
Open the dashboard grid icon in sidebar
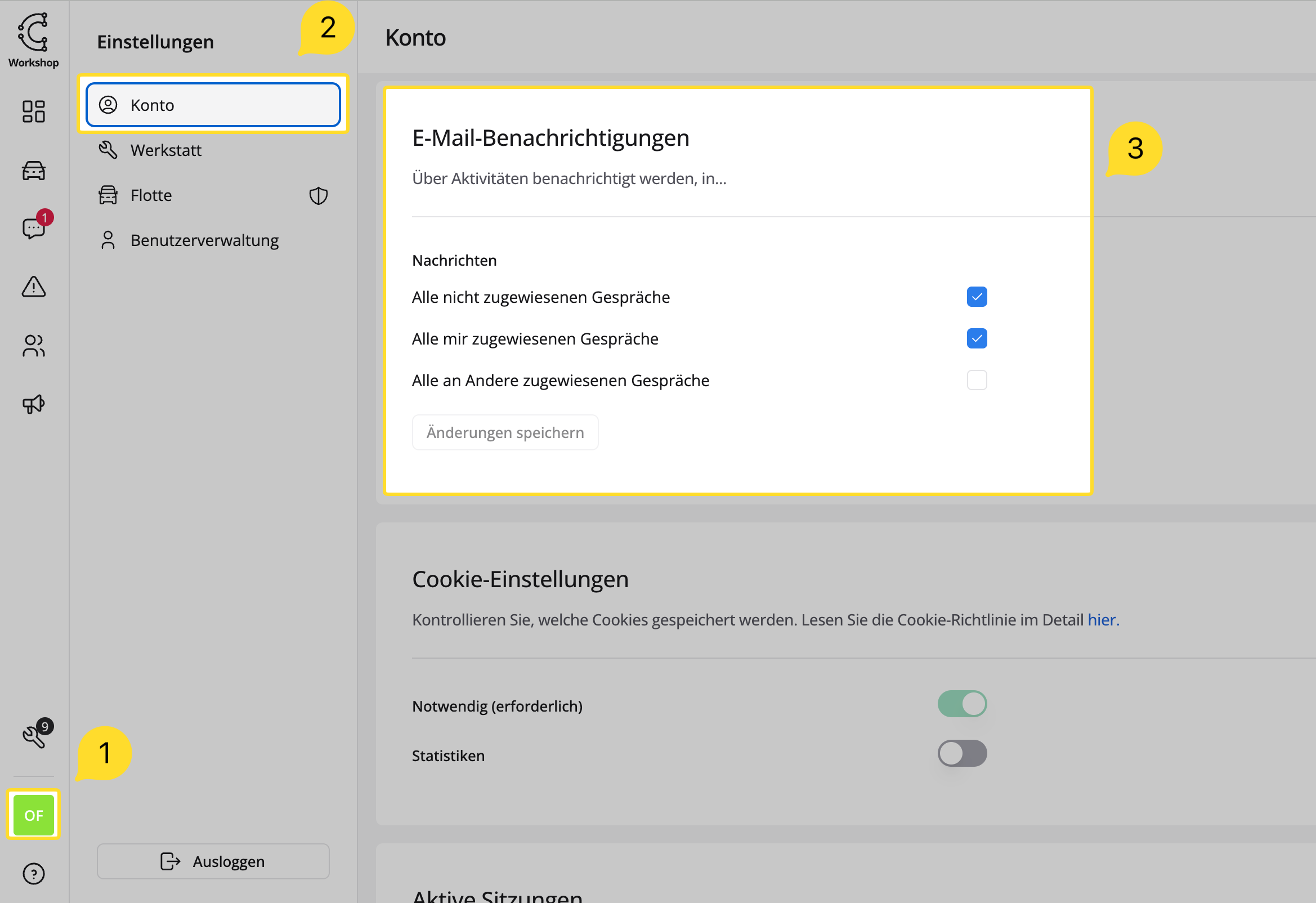click(x=33, y=111)
